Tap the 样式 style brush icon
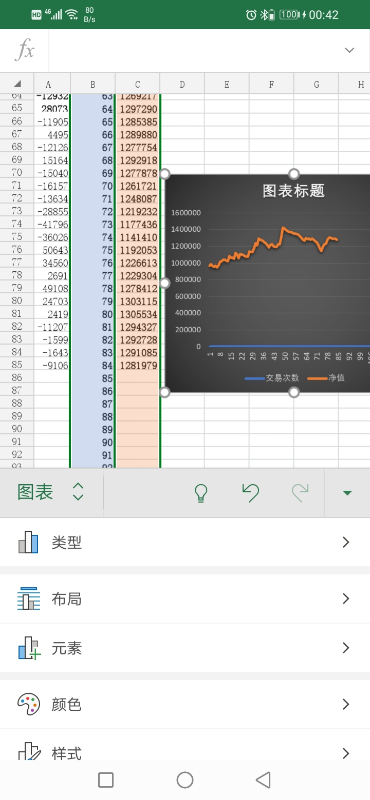The width and height of the screenshot is (370, 800). pos(29,751)
